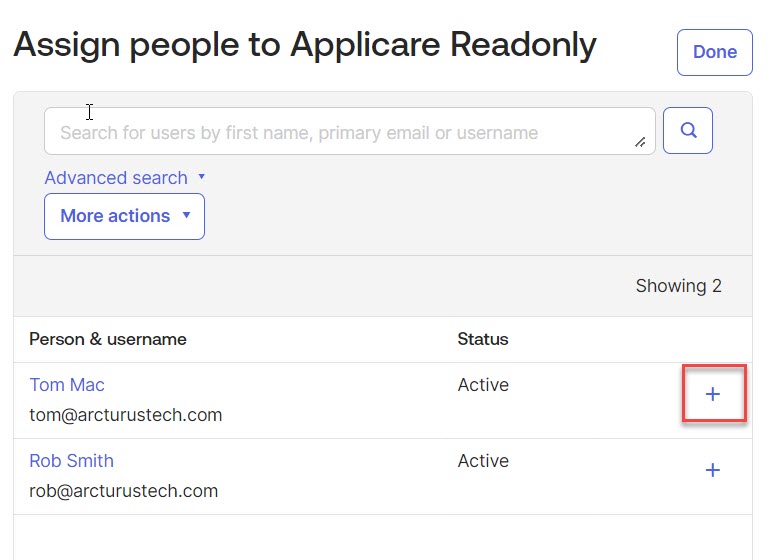The image size is (779, 560).
Task: Open Tom Mac's profile link
Action: click(67, 385)
